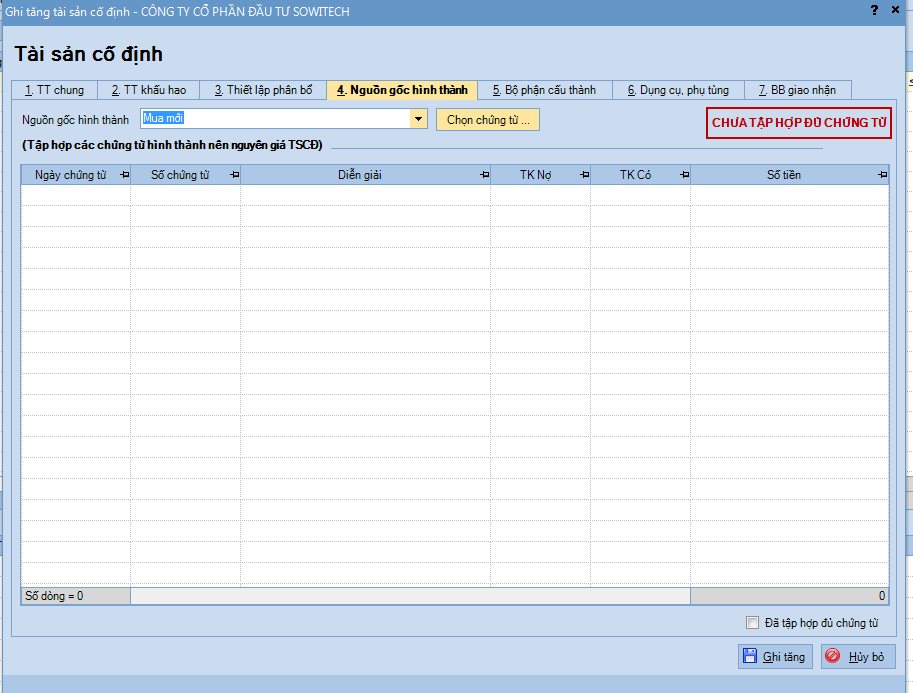Open the Dụng cụ, phụ tùng tab

(678, 90)
